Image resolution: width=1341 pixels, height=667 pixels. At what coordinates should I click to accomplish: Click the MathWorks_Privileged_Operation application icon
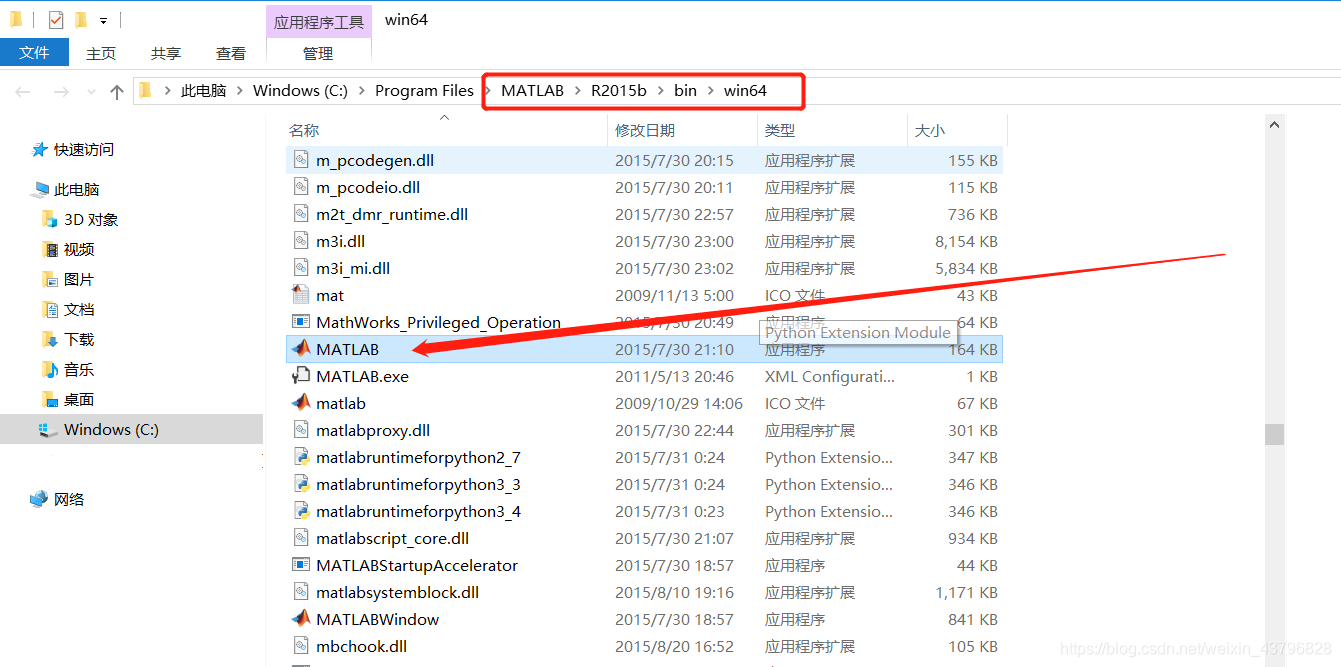301,322
